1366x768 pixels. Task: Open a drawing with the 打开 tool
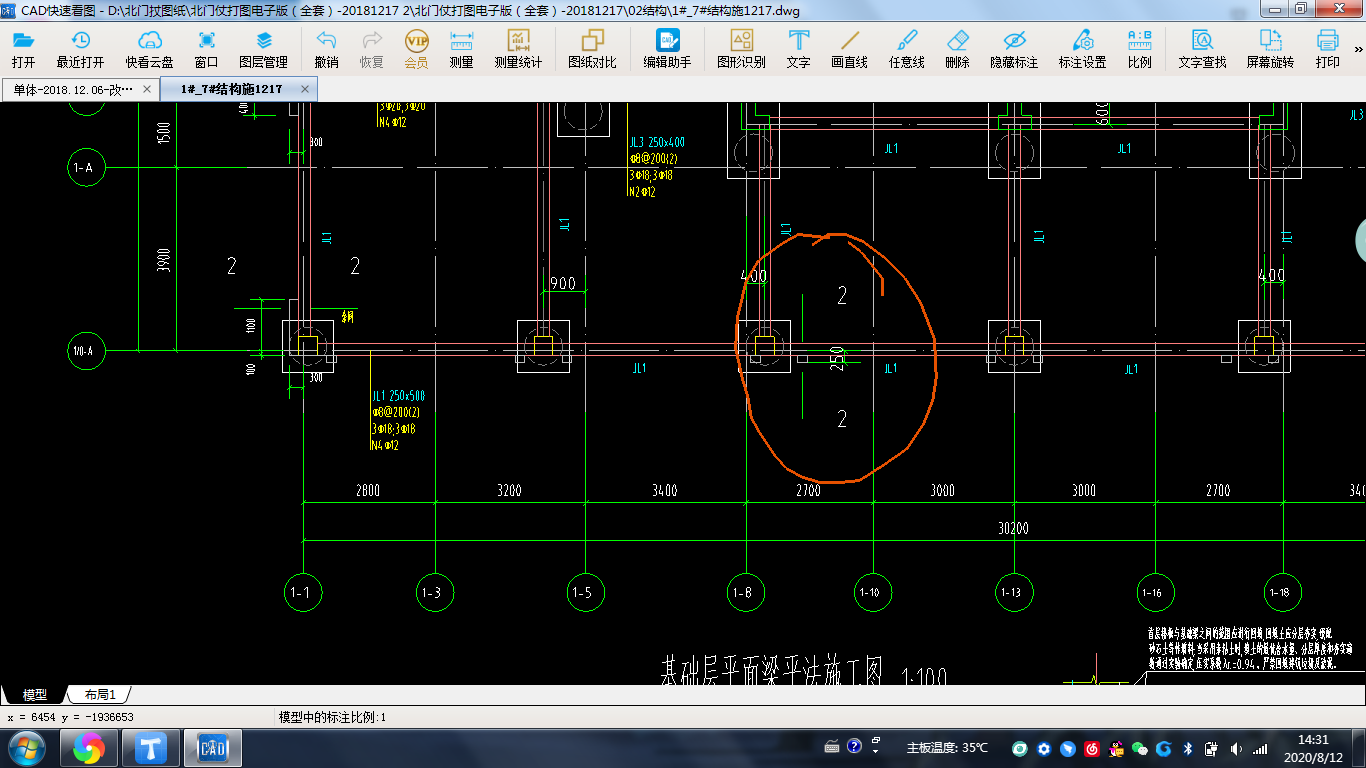(24, 49)
